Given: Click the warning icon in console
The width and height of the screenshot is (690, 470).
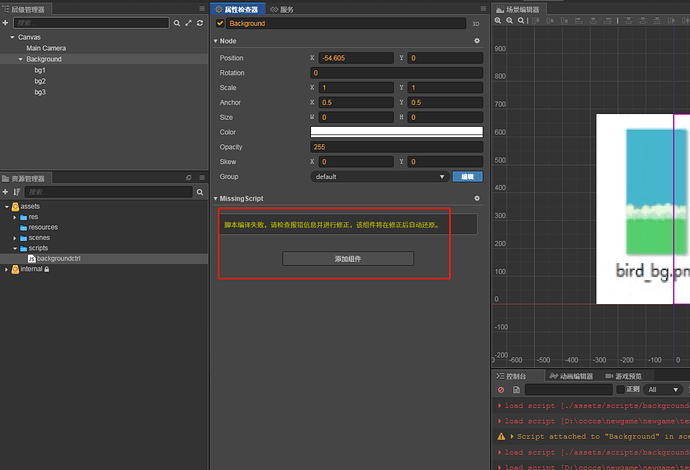Looking at the screenshot, I should coord(501,436).
